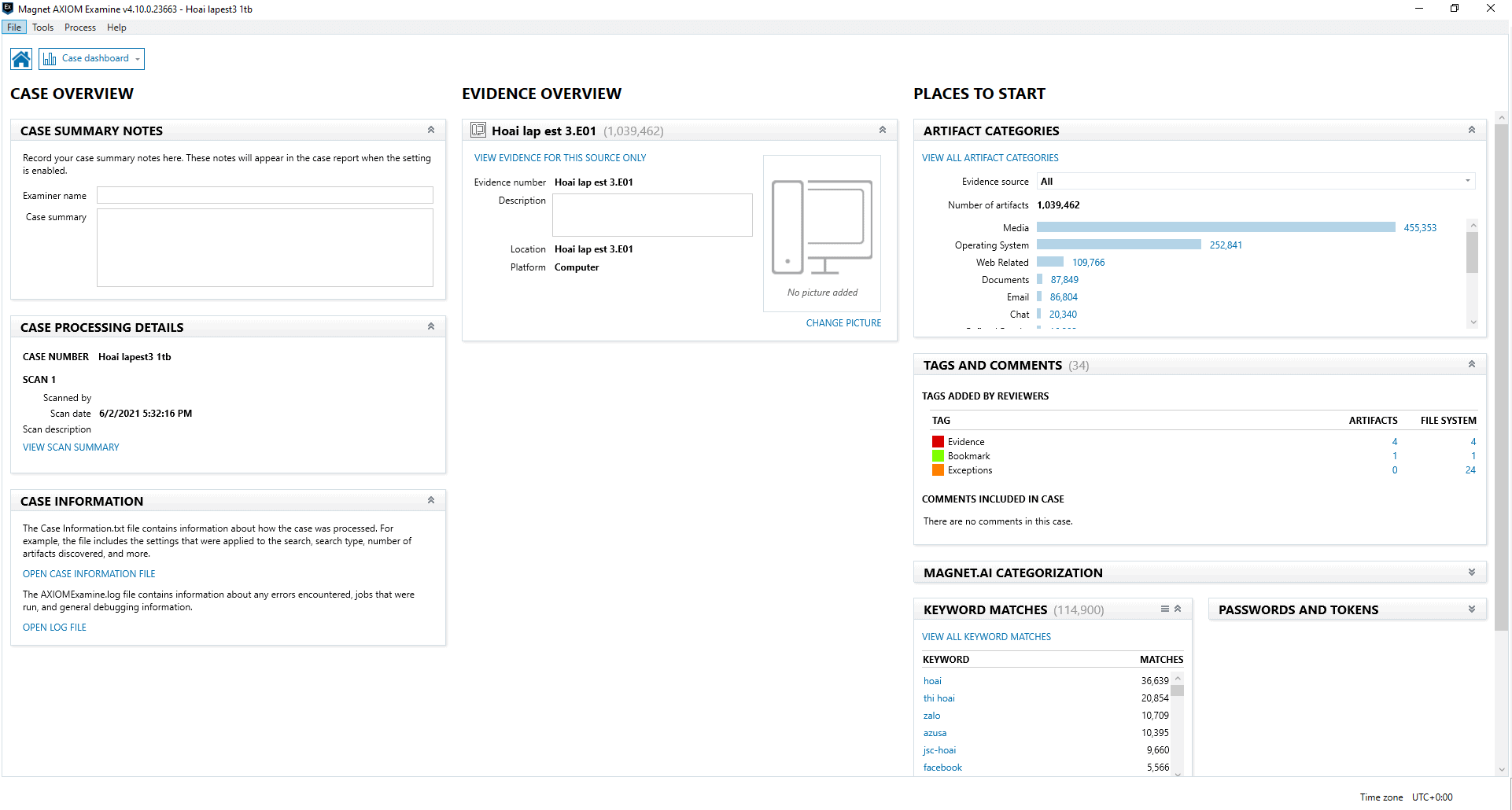The image size is (1512, 810).
Task: Open the 'hoai' keyword matches
Action: point(932,681)
